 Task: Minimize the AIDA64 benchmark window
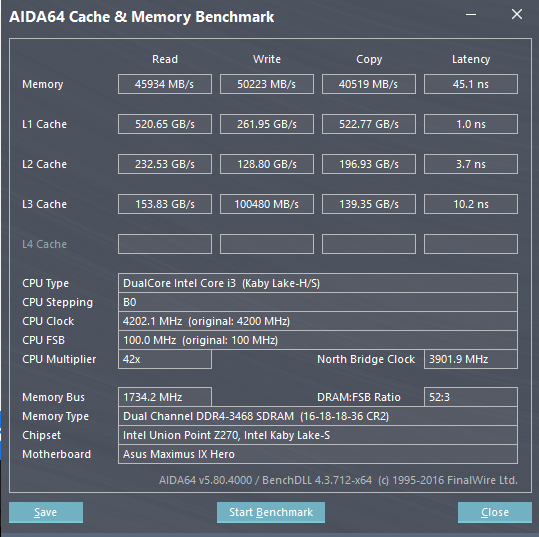[471, 14]
